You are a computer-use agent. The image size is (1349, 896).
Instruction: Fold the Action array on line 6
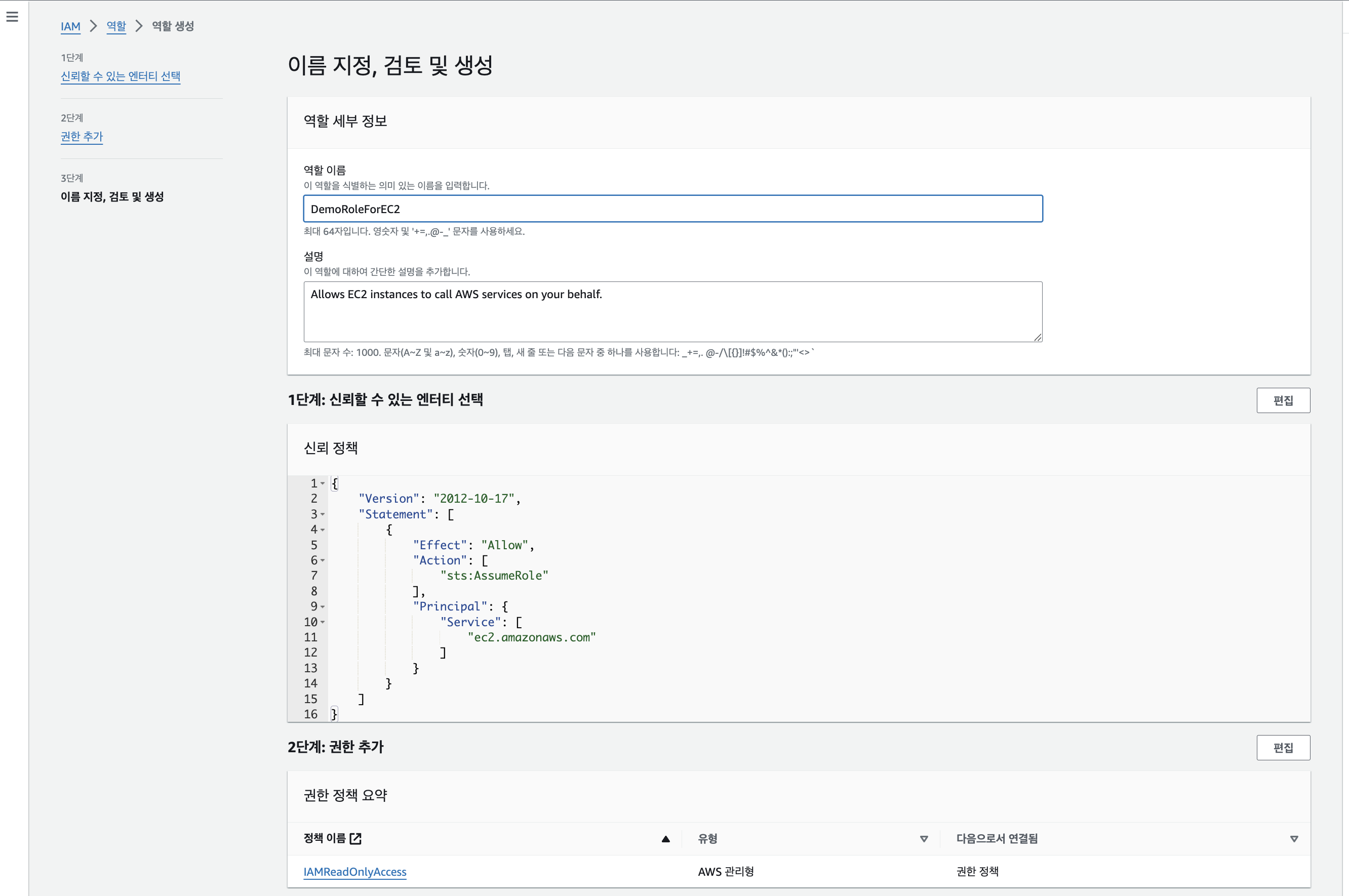click(x=323, y=560)
